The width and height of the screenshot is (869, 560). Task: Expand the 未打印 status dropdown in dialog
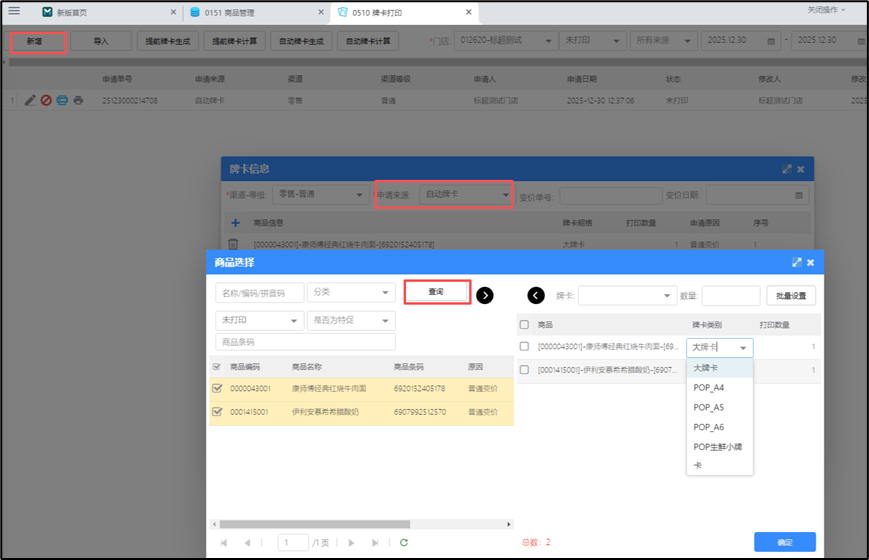(260, 320)
